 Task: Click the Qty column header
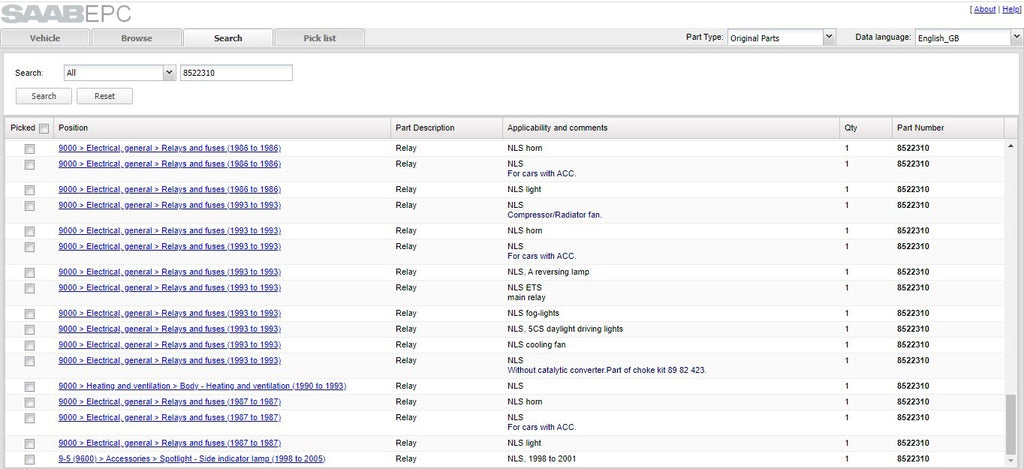coord(866,128)
